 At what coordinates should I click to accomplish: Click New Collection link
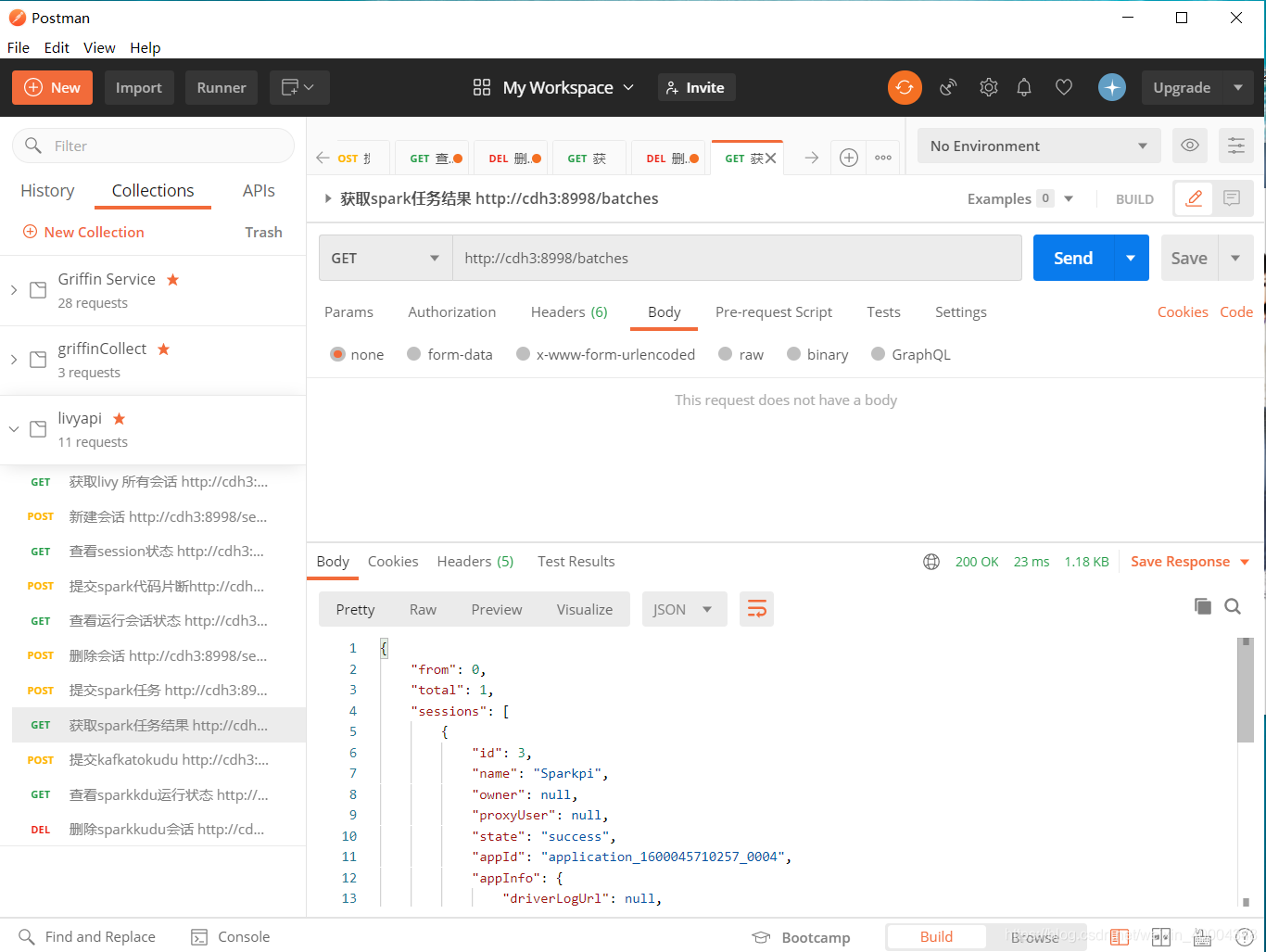coord(83,232)
